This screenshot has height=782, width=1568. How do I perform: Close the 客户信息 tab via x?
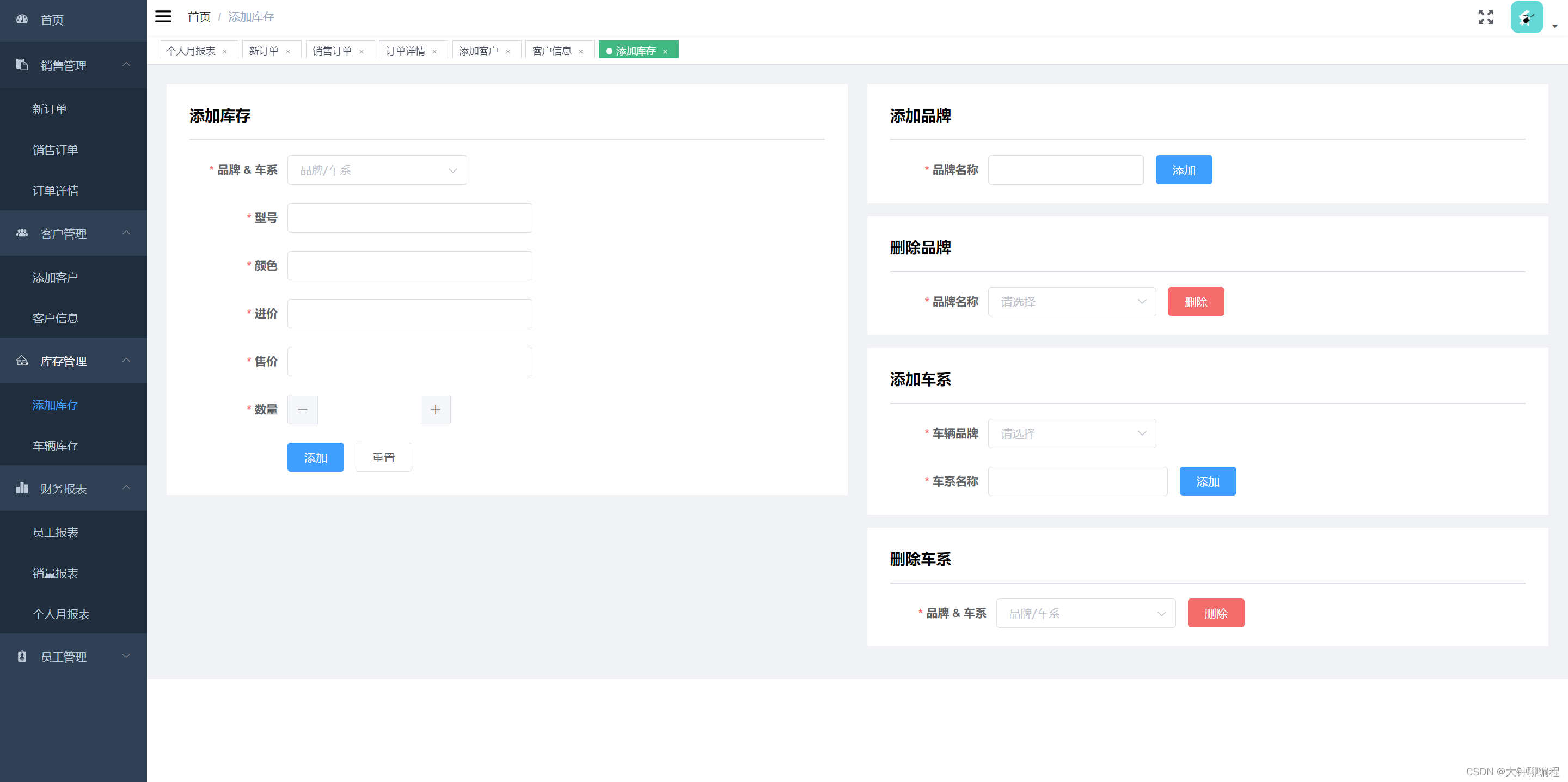coord(581,52)
